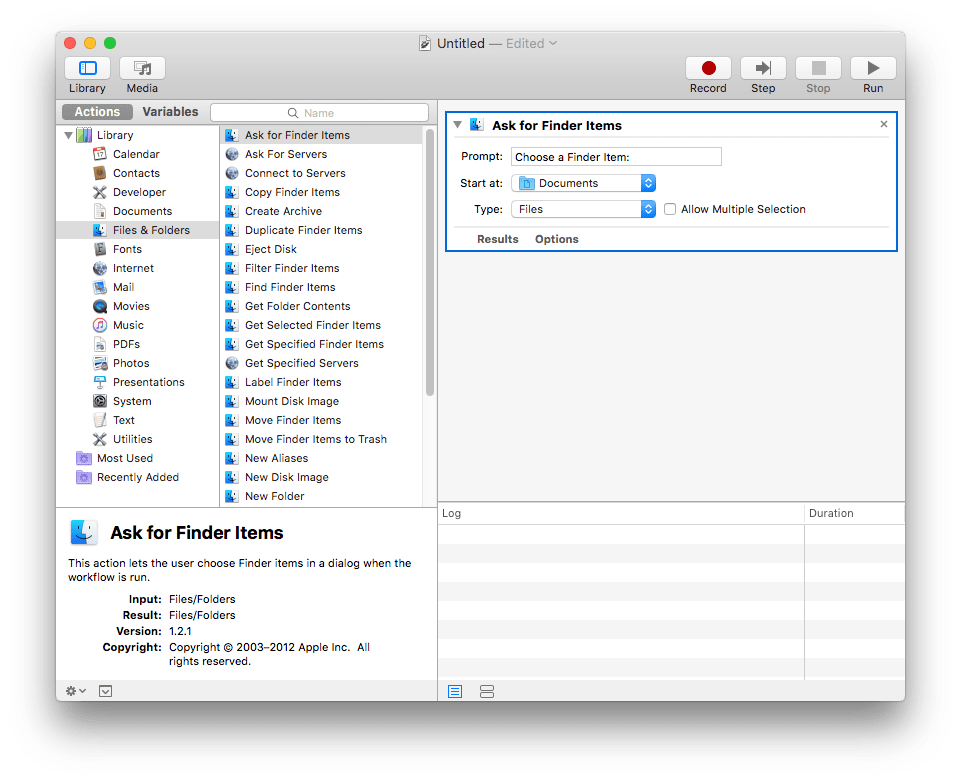Select Utilities category in Library

[x=132, y=439]
